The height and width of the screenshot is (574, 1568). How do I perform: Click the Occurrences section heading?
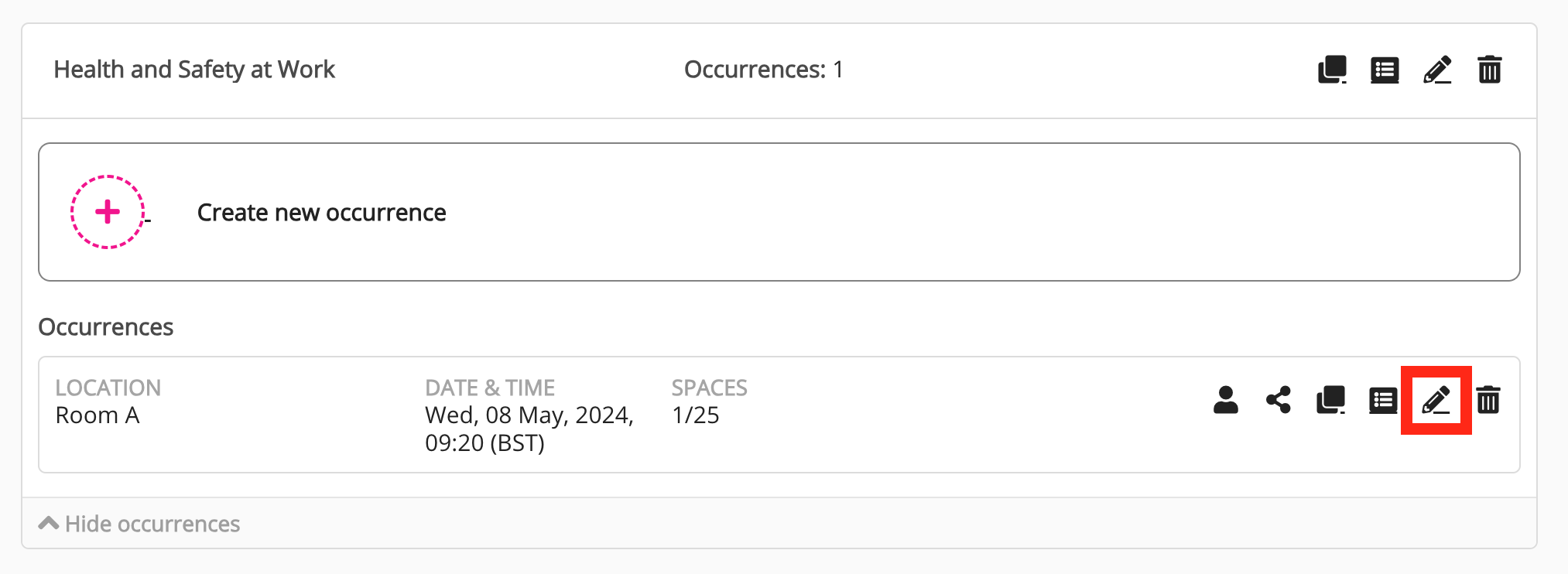click(x=106, y=327)
